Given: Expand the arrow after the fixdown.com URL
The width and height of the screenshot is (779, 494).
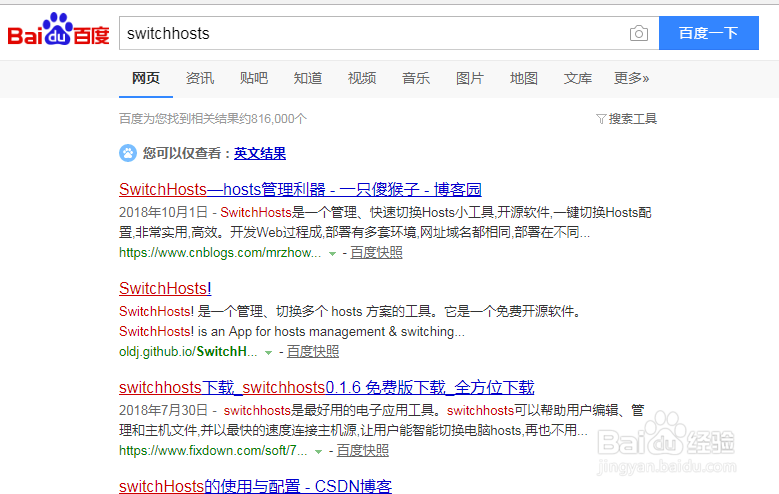Looking at the screenshot, I should pyautogui.click(x=318, y=451).
